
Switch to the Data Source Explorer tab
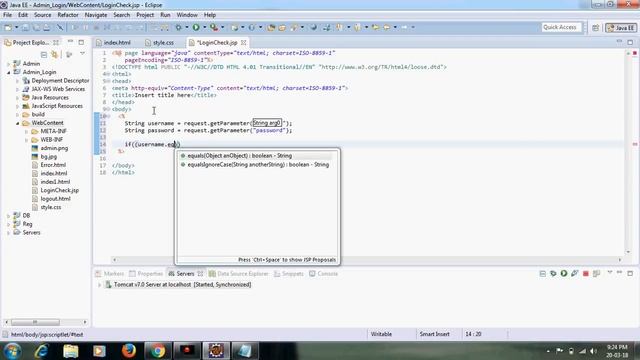pos(238,273)
